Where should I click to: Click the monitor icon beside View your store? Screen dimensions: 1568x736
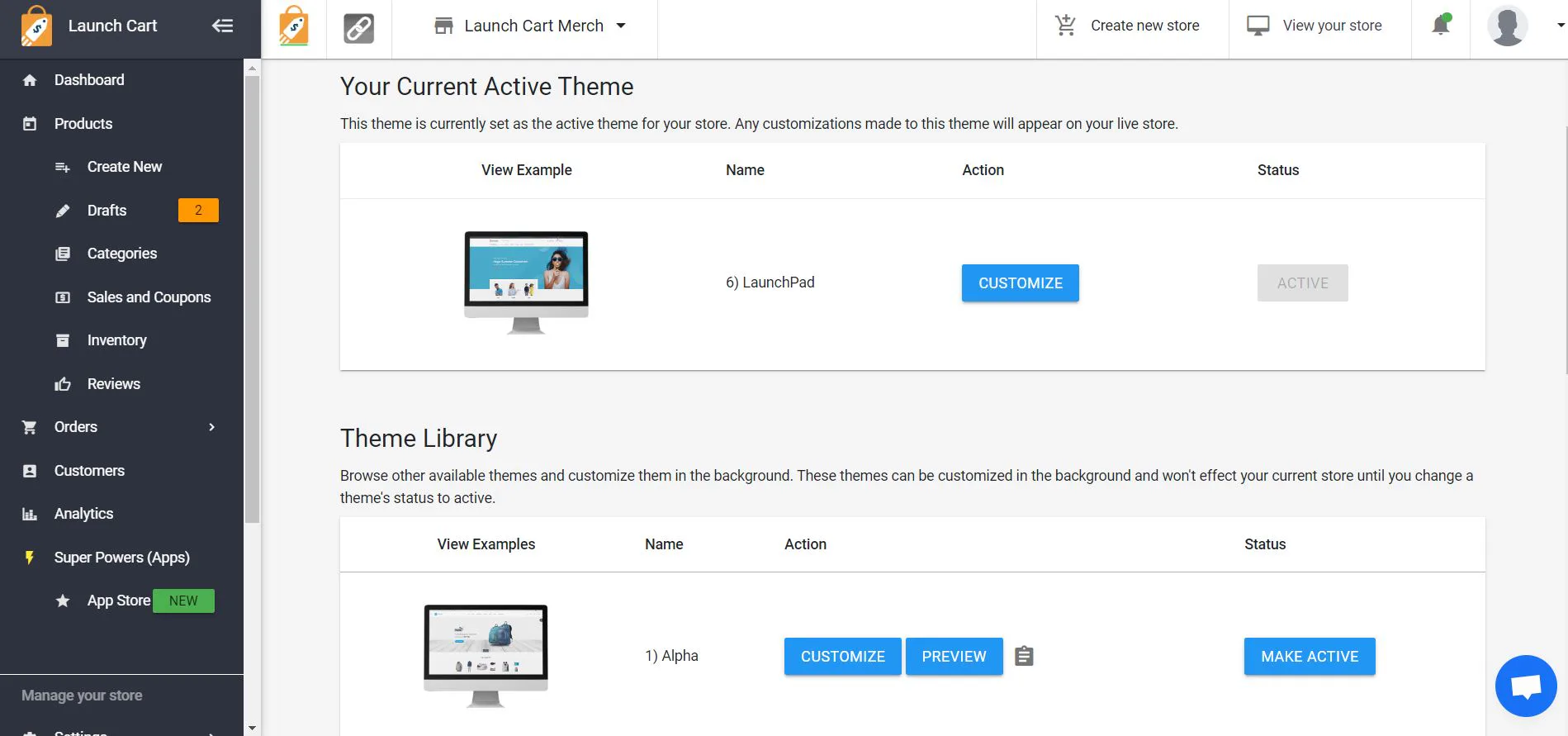coord(1258,26)
